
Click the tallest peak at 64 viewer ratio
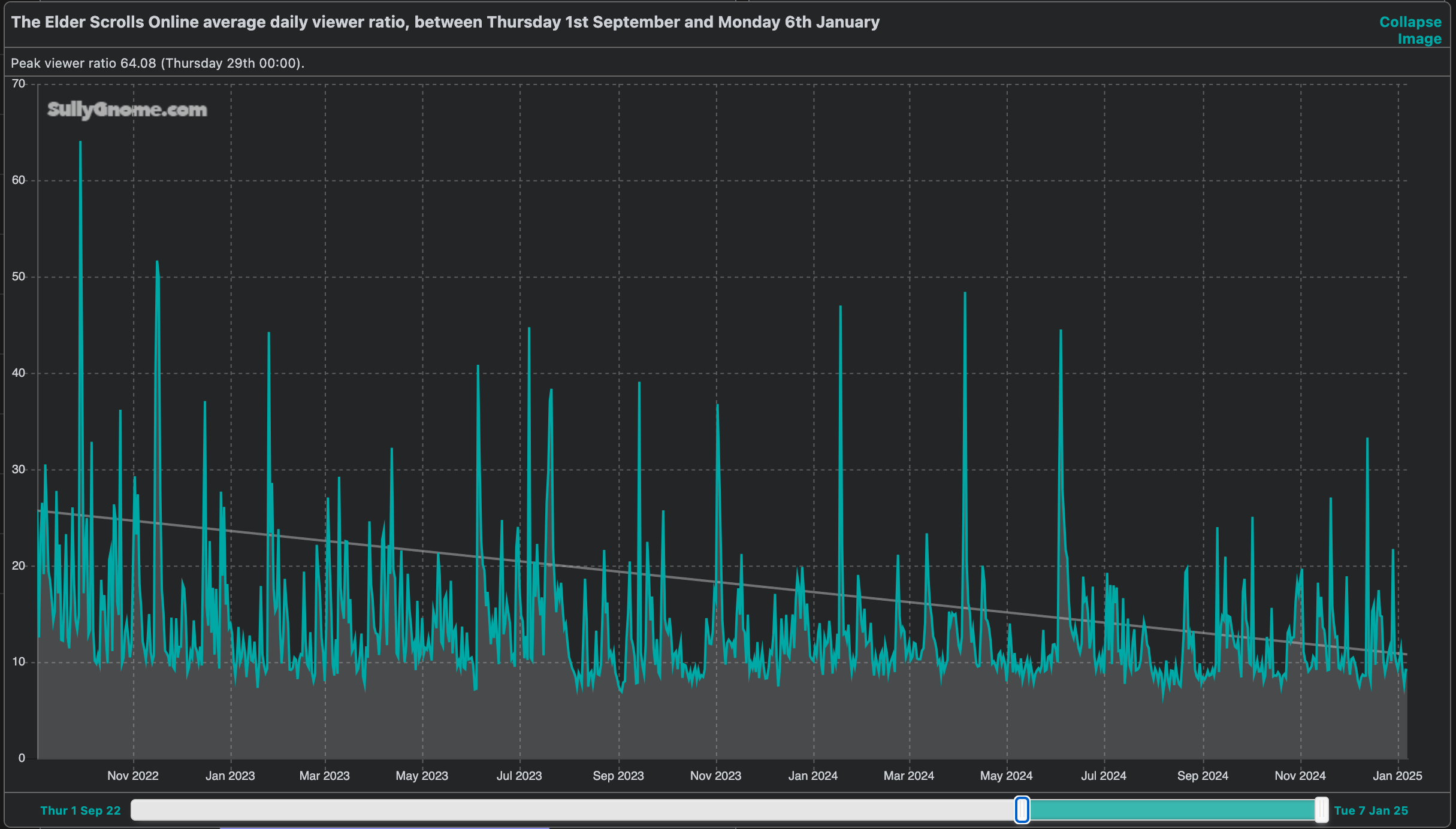tap(80, 143)
